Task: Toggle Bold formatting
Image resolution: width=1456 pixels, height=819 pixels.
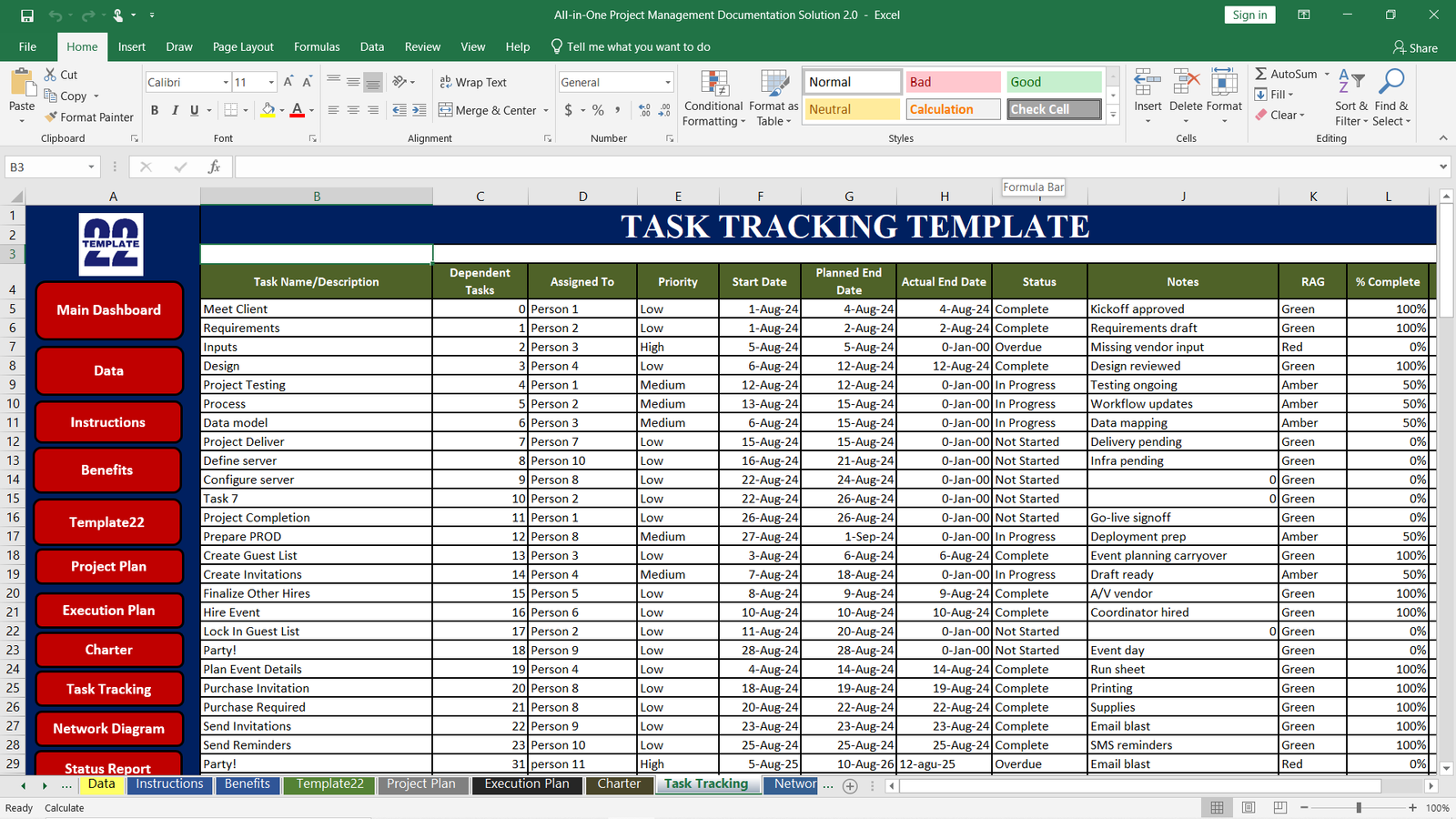Action: (x=155, y=110)
